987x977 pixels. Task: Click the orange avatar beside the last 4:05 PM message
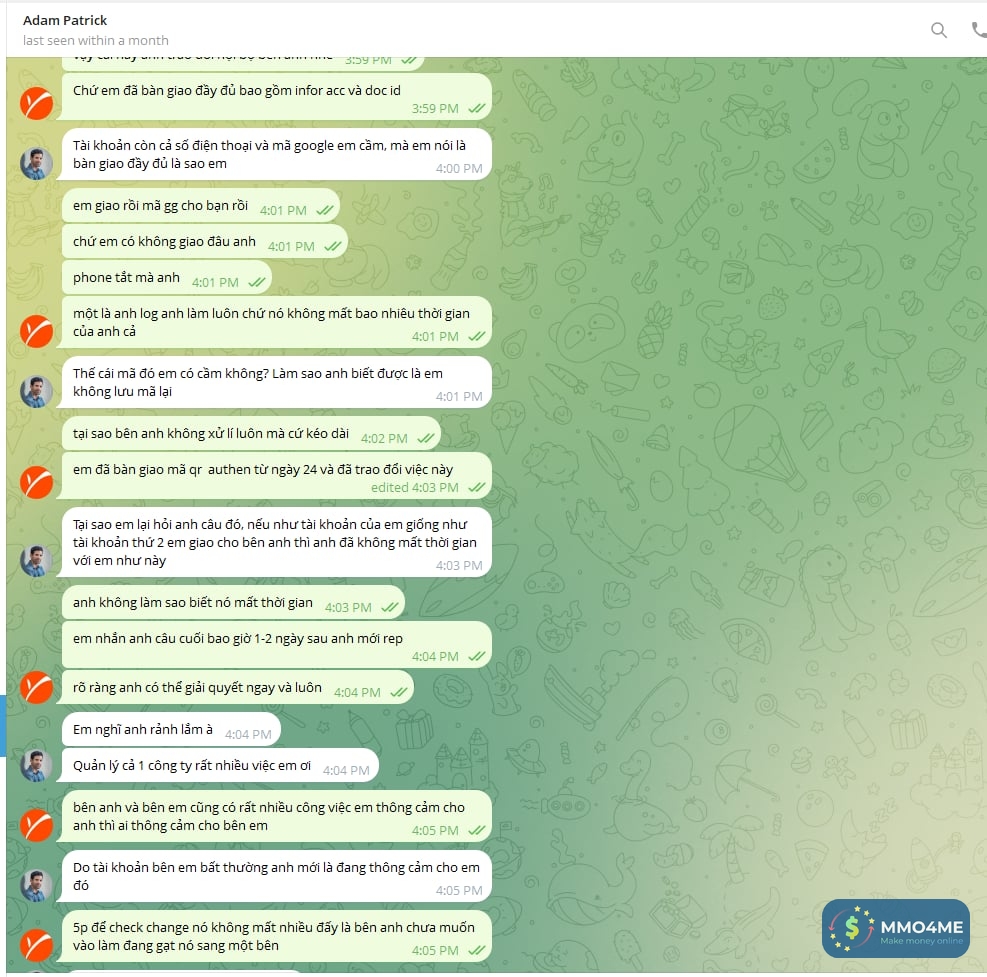(37, 945)
